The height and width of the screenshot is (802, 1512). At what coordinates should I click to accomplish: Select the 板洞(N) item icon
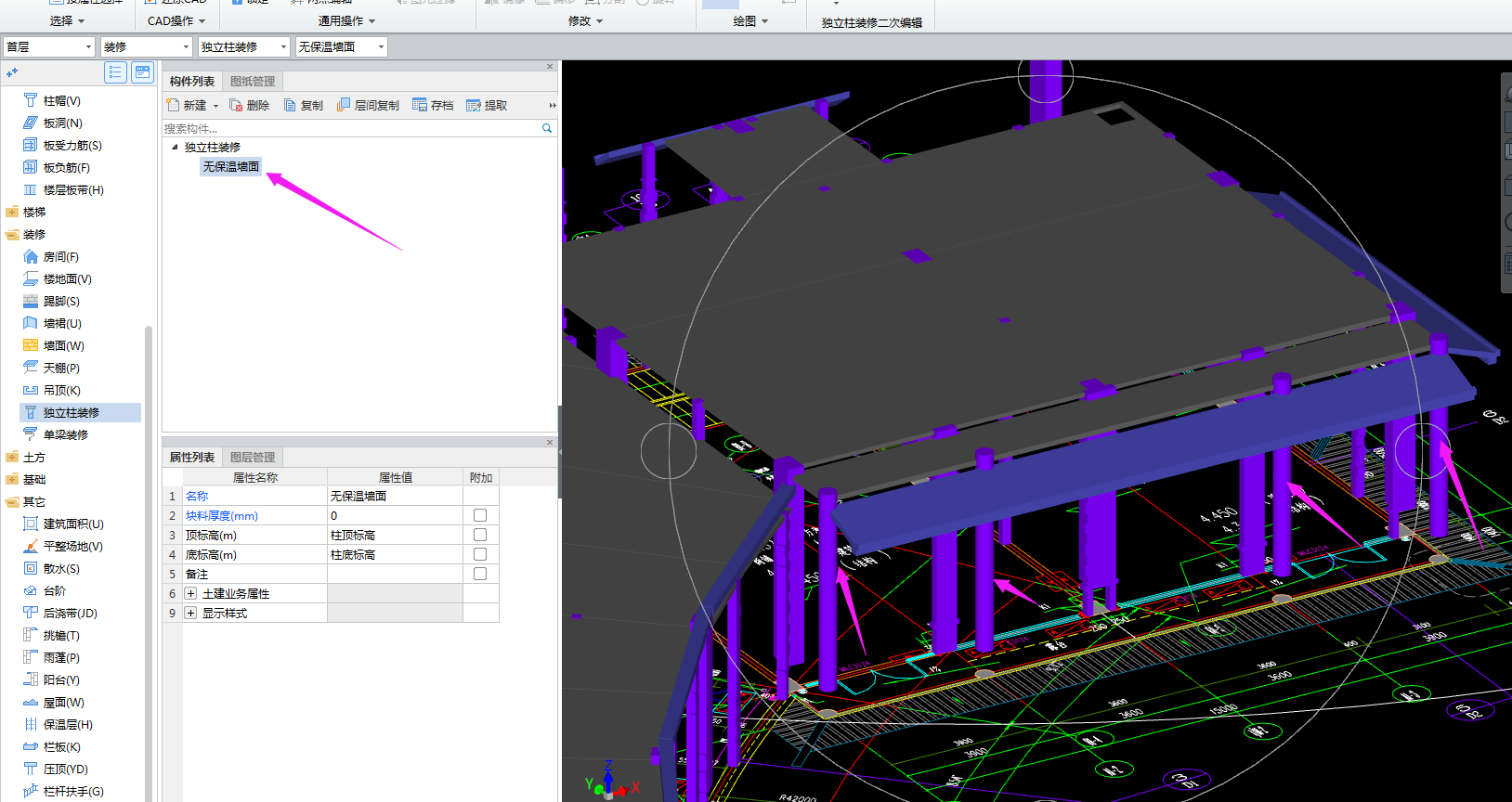tap(31, 123)
